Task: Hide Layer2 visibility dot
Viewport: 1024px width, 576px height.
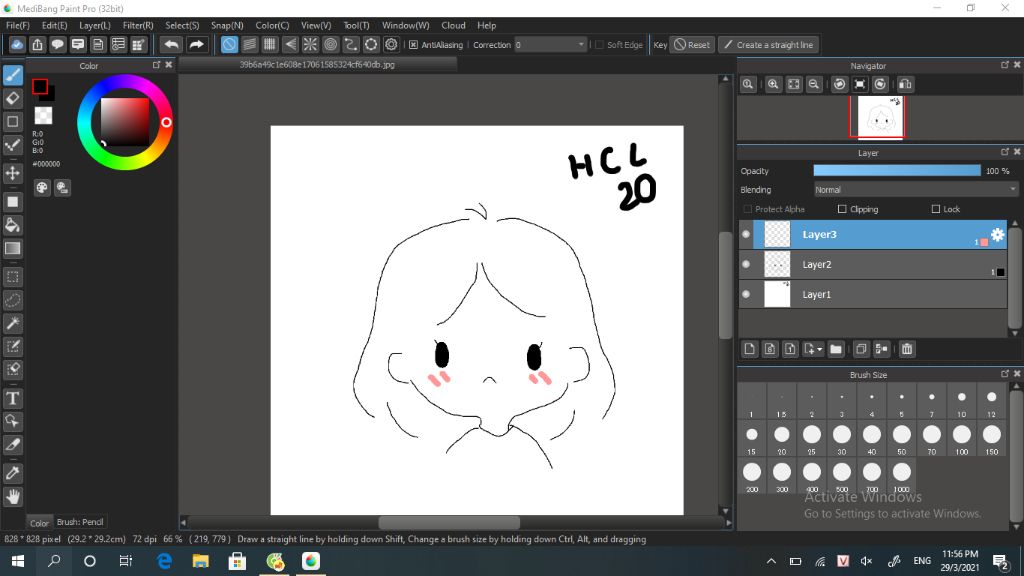Action: (746, 264)
